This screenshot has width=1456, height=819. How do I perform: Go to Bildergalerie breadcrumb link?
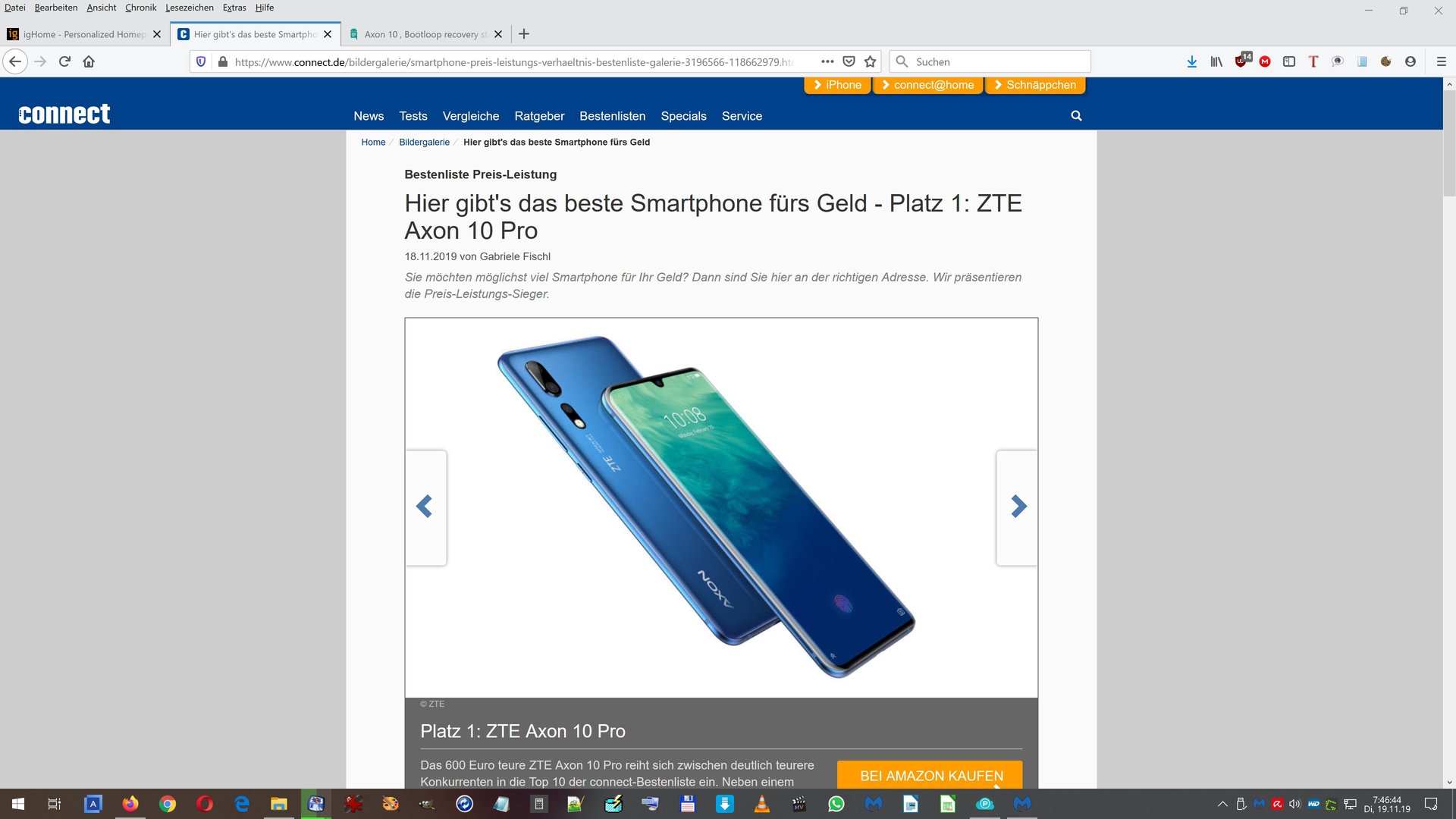pyautogui.click(x=424, y=142)
